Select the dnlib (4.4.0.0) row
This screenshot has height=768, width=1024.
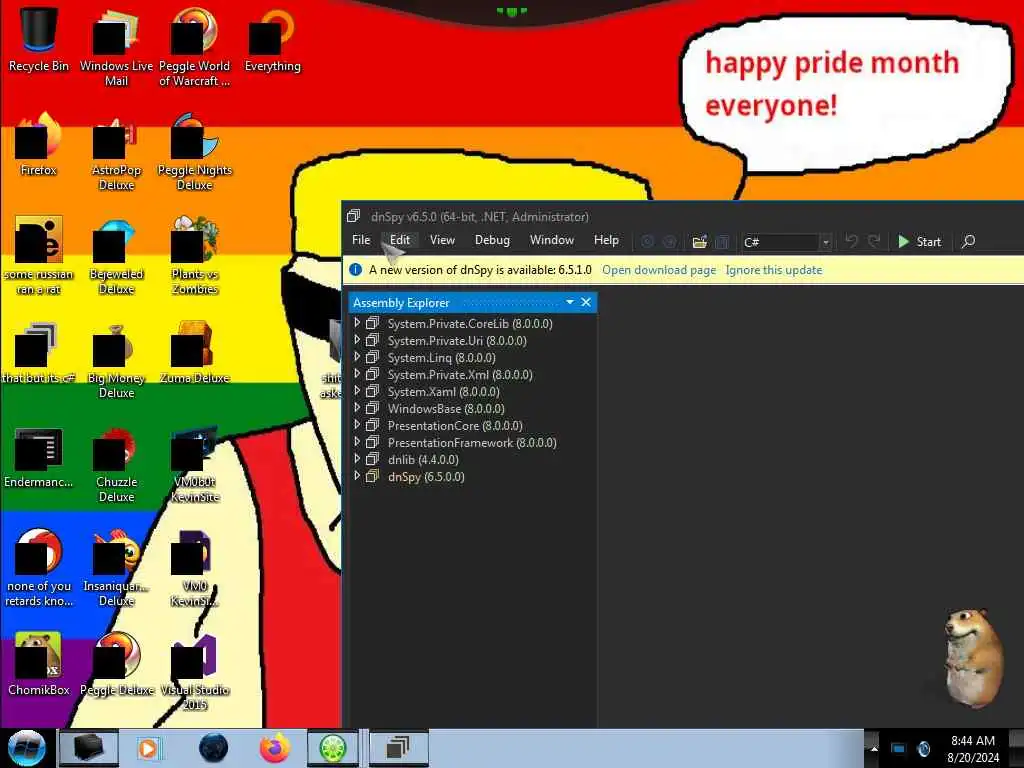[x=472, y=459]
